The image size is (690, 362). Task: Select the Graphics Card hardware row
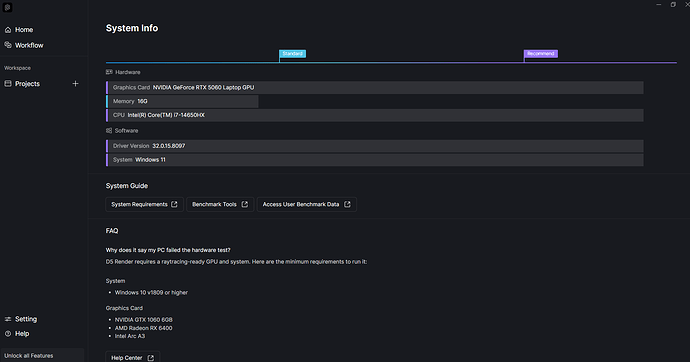375,88
